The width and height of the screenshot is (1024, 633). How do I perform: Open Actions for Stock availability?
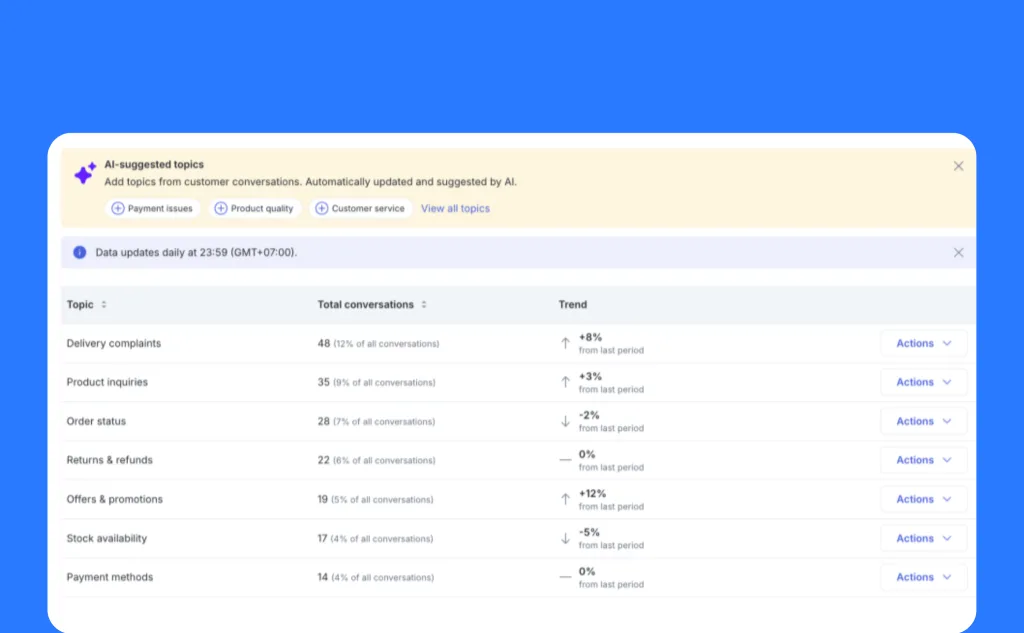923,538
